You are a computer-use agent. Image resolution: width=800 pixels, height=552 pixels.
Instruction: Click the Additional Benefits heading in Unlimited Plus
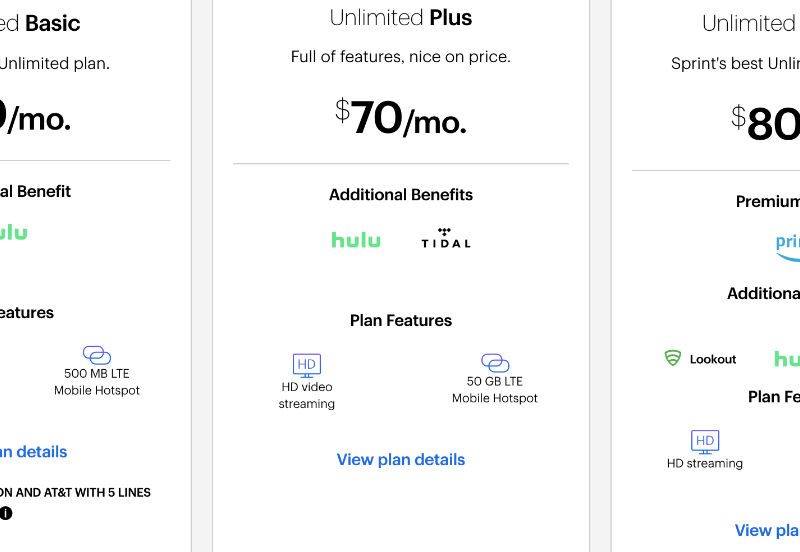pos(400,195)
